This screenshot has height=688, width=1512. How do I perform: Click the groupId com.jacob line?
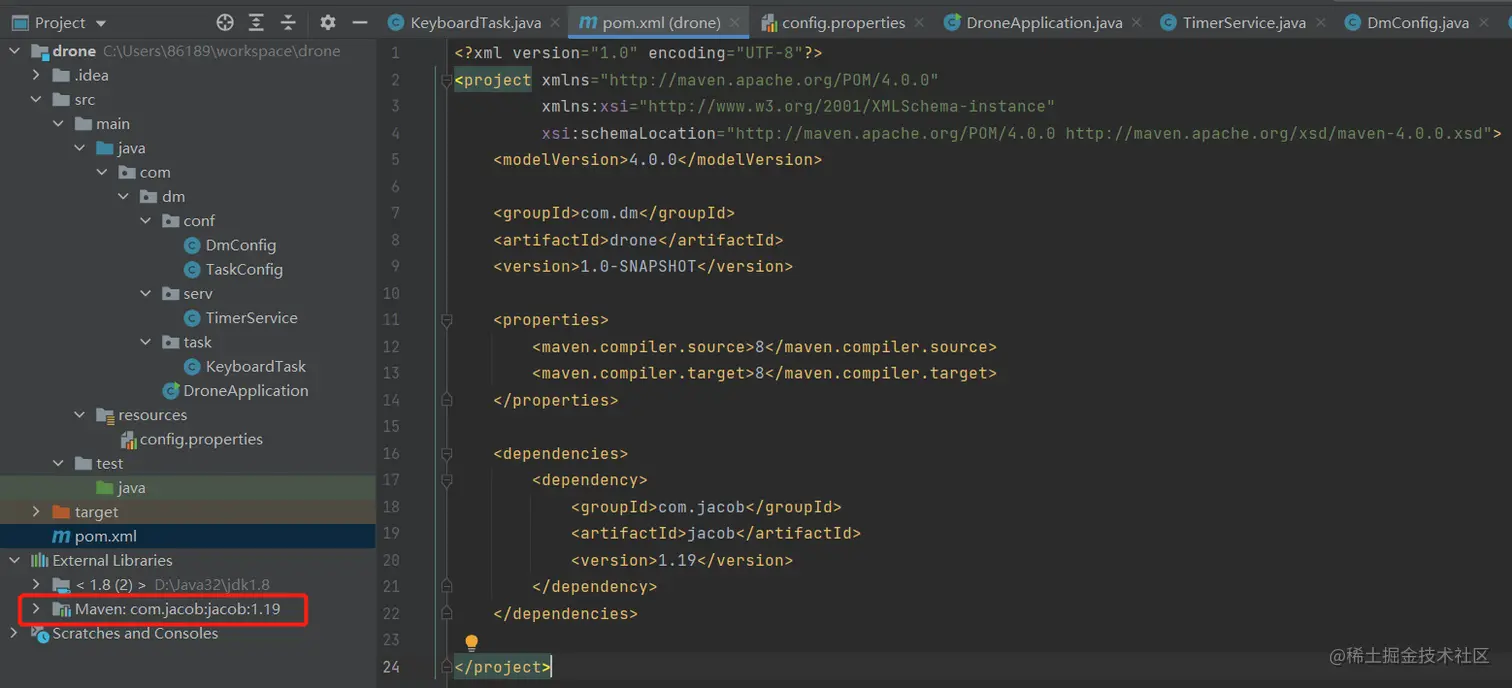(706, 507)
